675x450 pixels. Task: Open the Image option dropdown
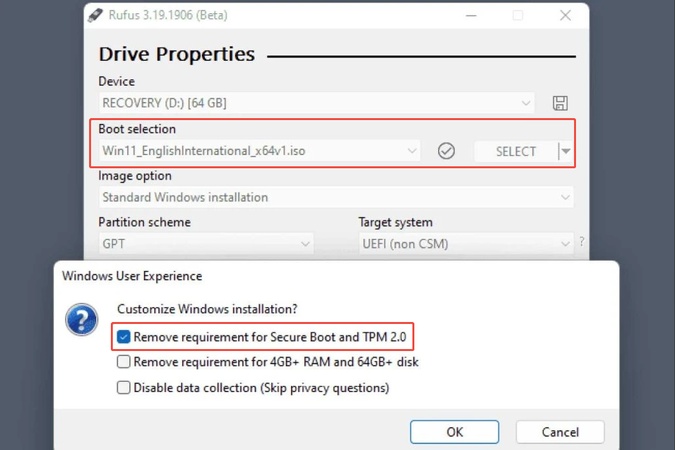pyautogui.click(x=336, y=197)
